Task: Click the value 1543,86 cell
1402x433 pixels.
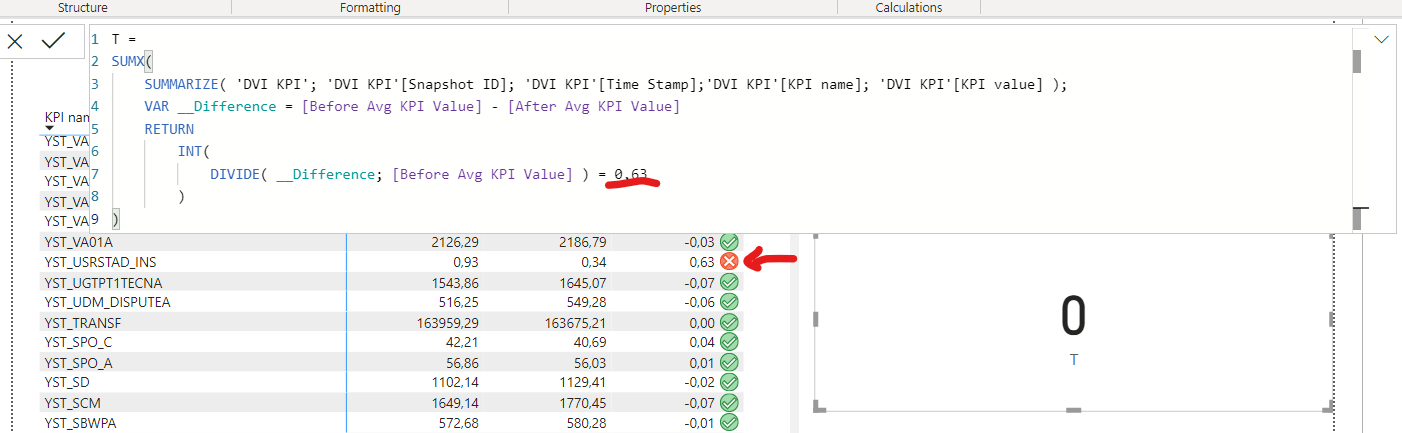Action: (454, 283)
